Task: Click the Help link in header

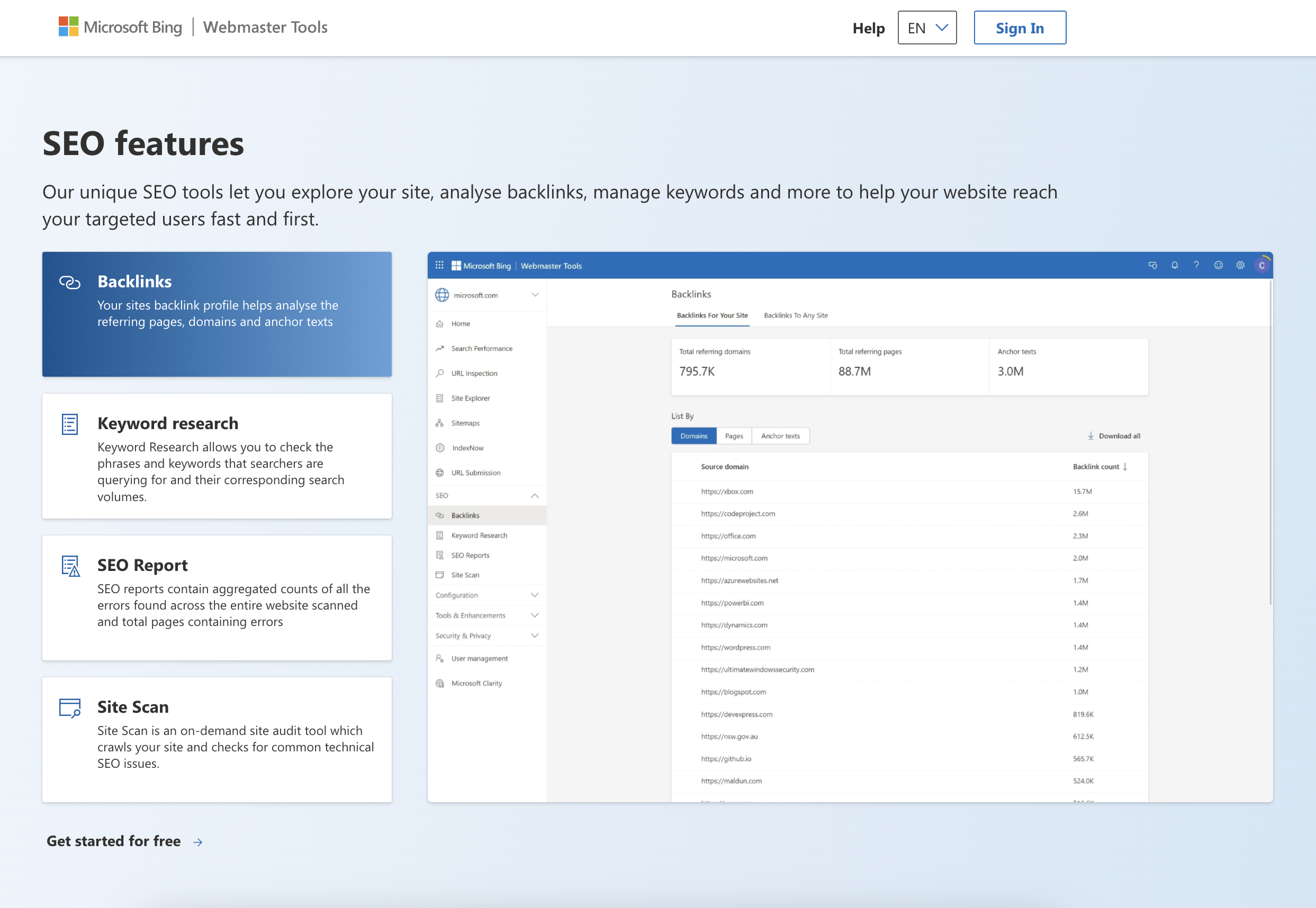Action: [x=868, y=28]
